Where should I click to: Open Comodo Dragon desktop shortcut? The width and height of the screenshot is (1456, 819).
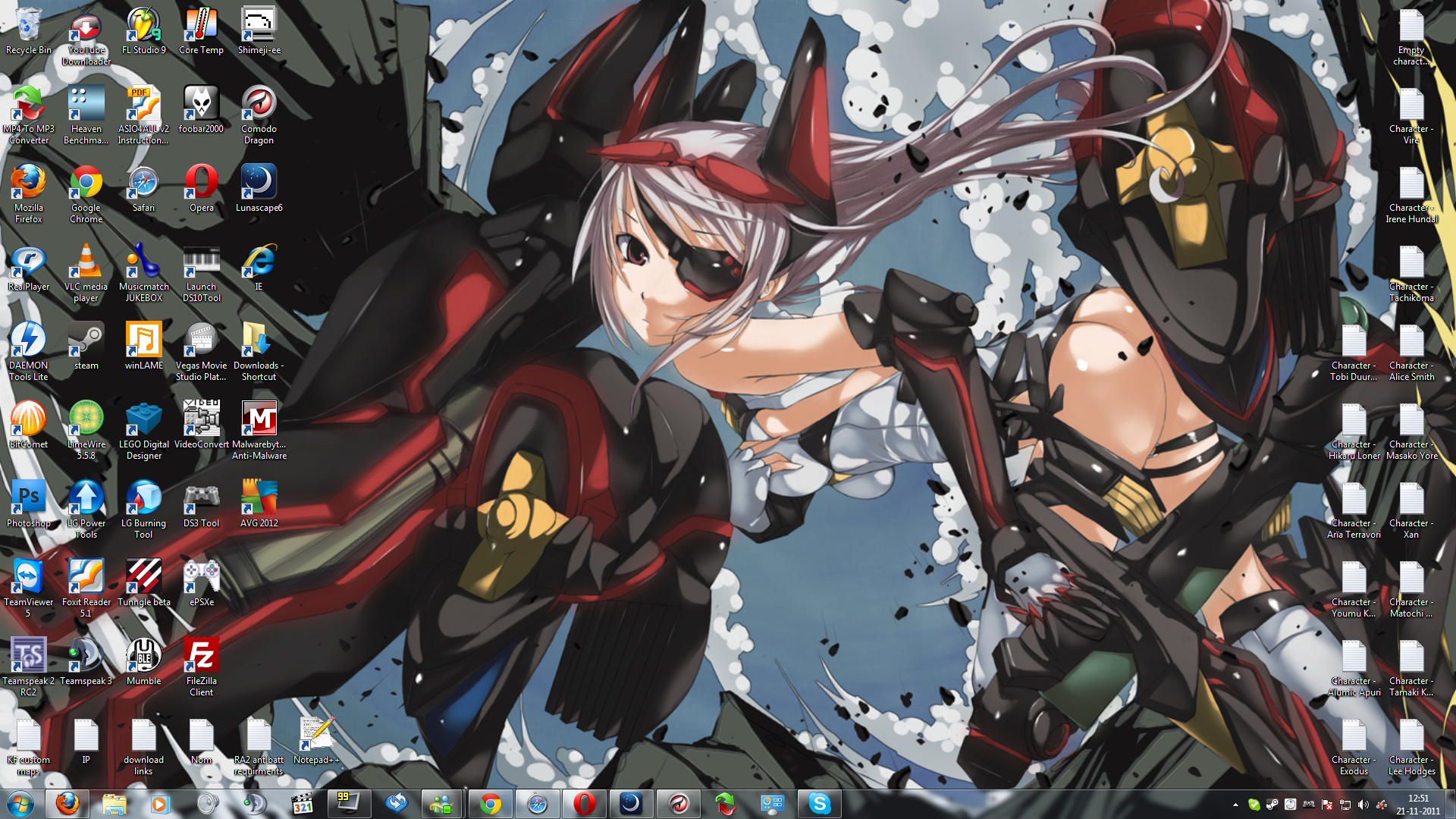[259, 115]
